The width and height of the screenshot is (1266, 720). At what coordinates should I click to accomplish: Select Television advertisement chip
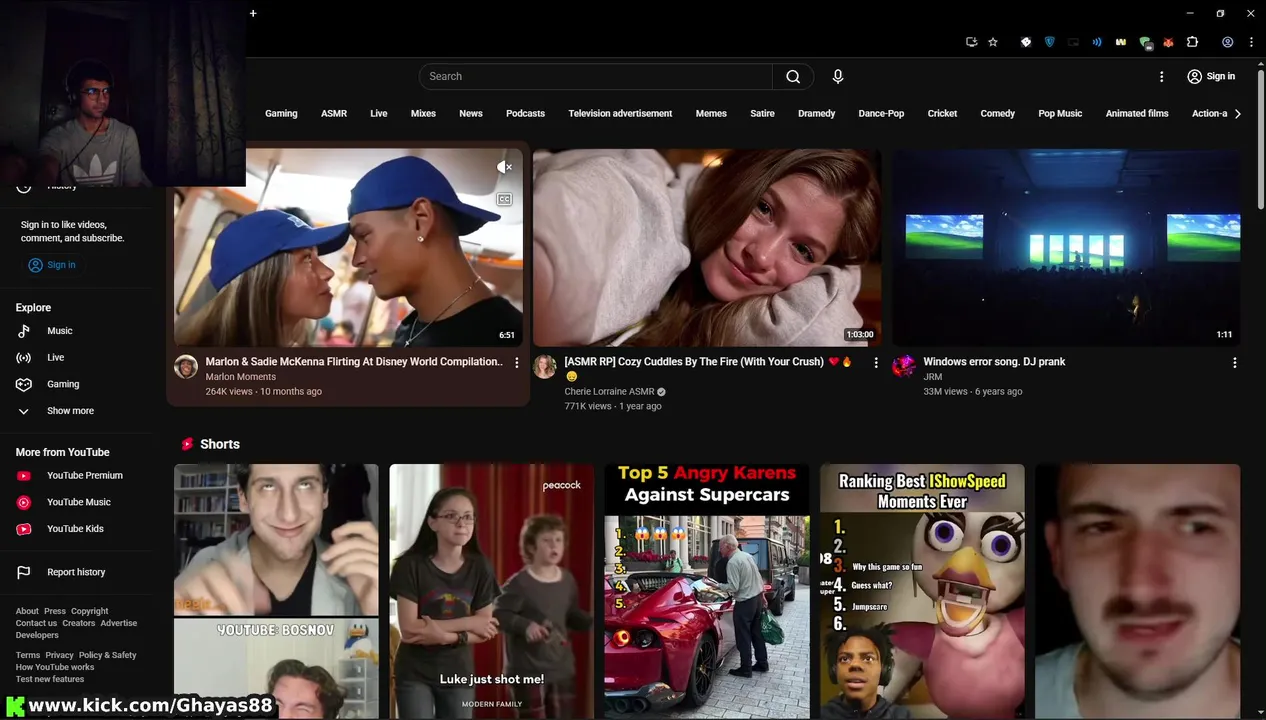[620, 114]
